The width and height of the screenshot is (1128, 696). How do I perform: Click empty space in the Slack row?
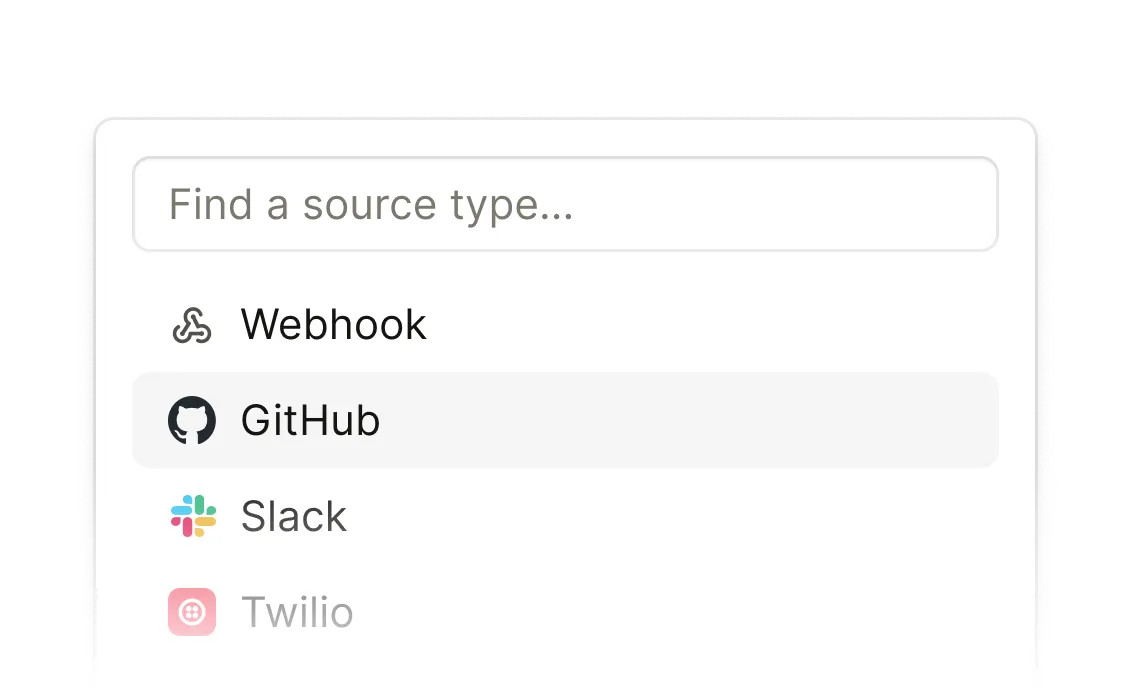(669, 516)
